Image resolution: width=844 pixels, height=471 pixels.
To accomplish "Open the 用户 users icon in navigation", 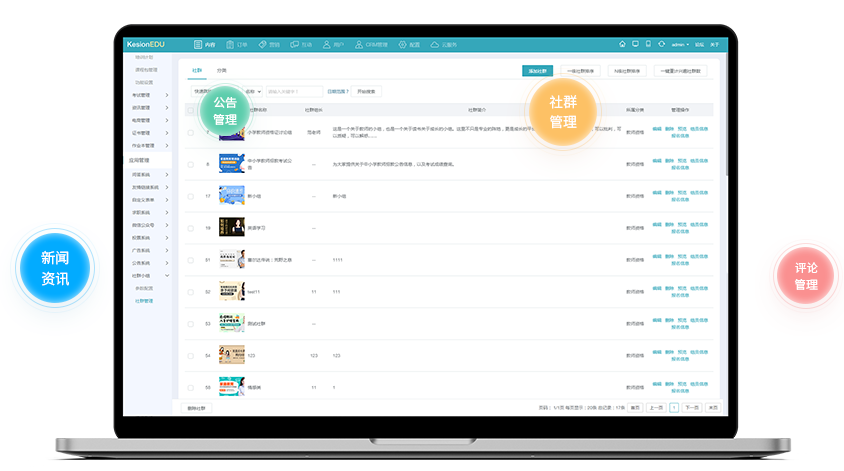I will tap(327, 45).
